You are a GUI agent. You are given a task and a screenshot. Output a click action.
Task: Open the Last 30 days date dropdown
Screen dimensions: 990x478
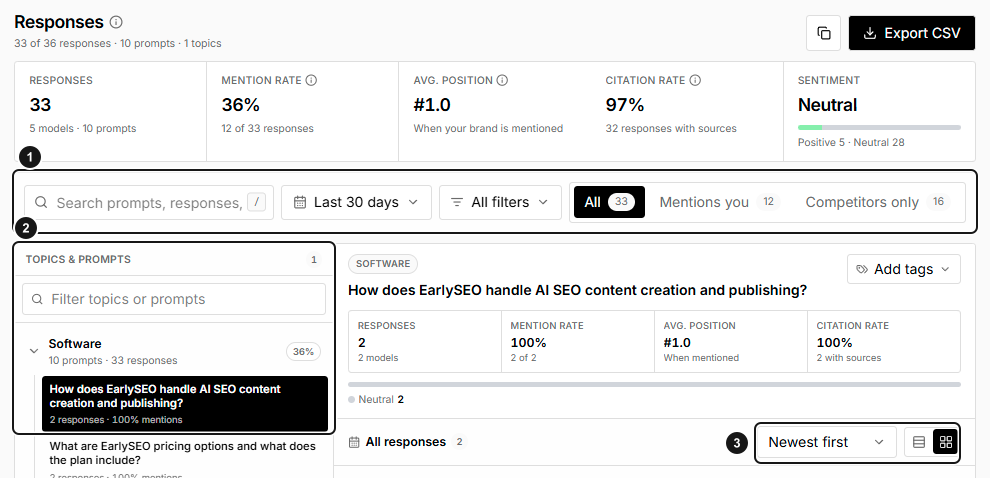click(356, 202)
